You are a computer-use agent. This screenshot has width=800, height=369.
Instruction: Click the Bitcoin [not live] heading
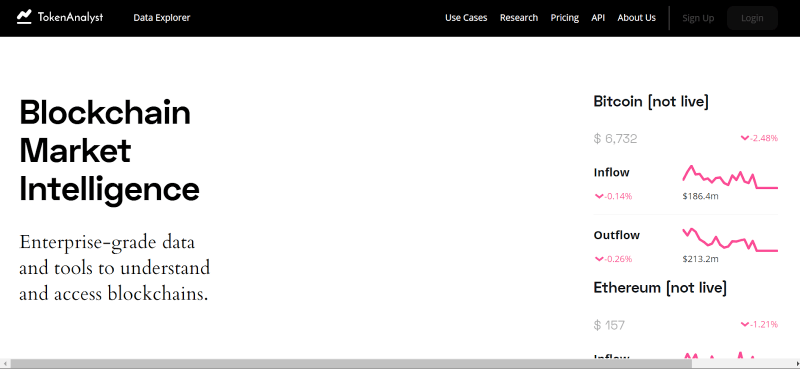coord(651,101)
